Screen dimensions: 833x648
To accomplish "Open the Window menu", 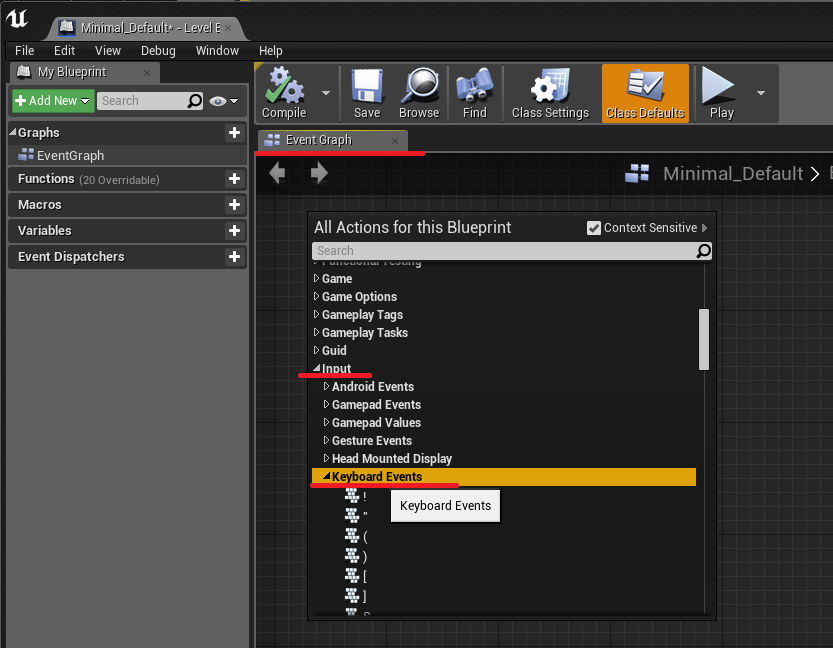I will (217, 50).
